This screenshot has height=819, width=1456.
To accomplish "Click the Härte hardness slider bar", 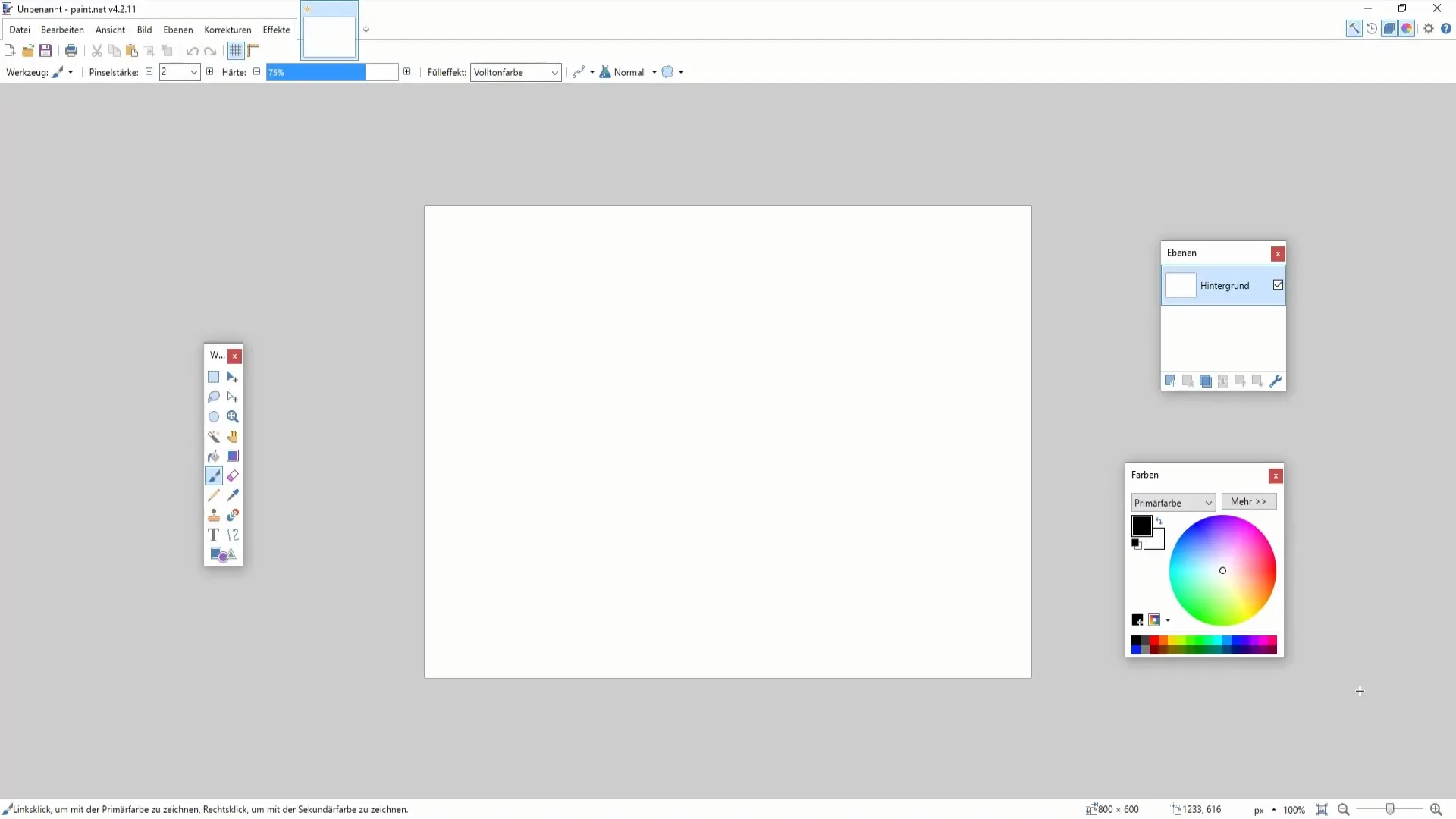I will coord(332,72).
